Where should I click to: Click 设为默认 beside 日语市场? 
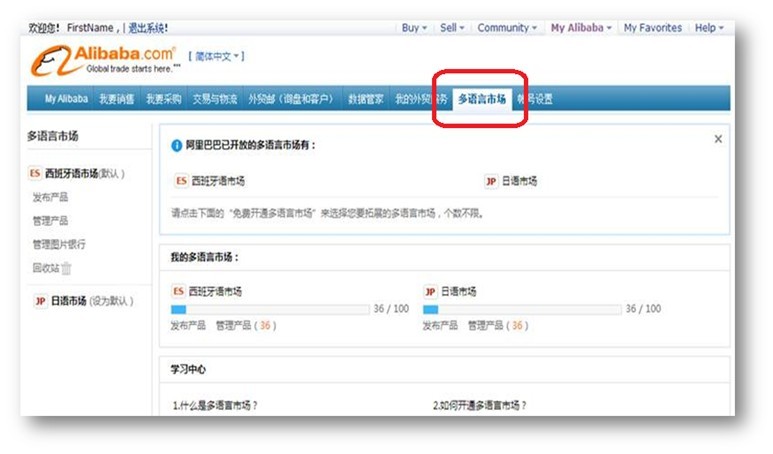[x=111, y=301]
